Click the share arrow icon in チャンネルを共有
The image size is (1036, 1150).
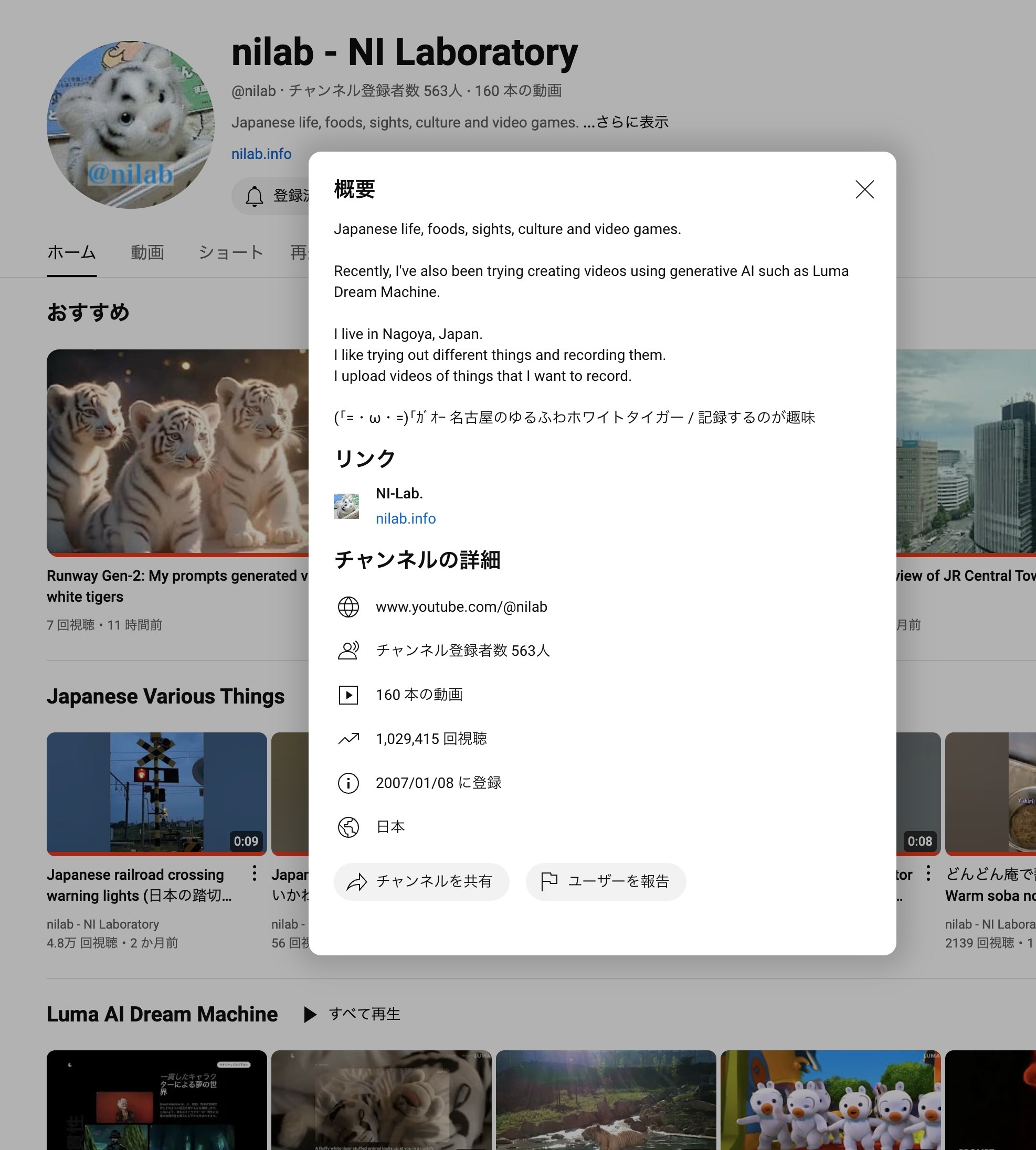[357, 882]
